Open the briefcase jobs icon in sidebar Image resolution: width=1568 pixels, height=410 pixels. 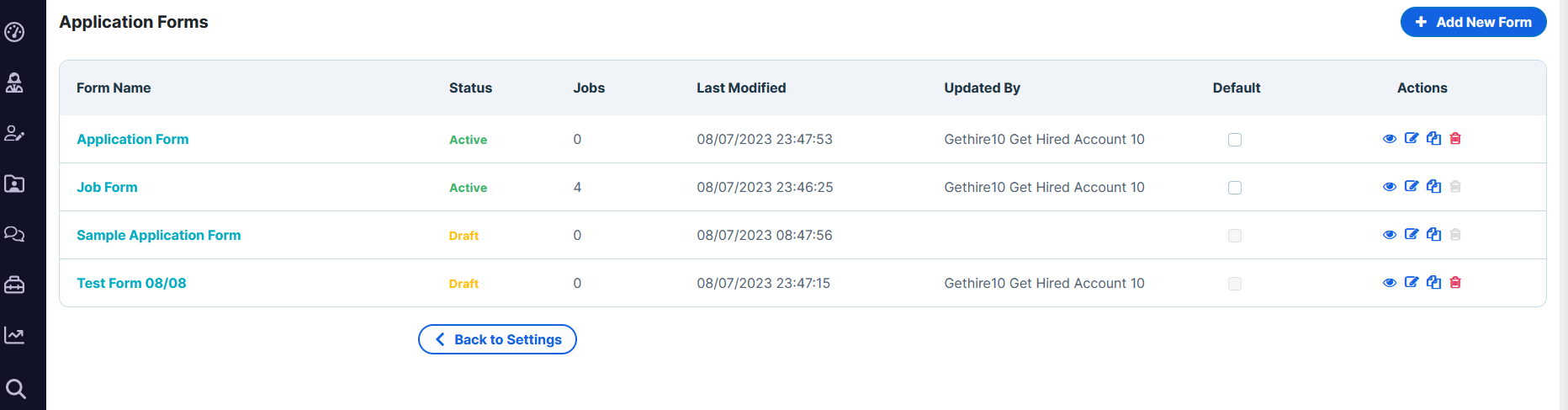click(x=14, y=285)
